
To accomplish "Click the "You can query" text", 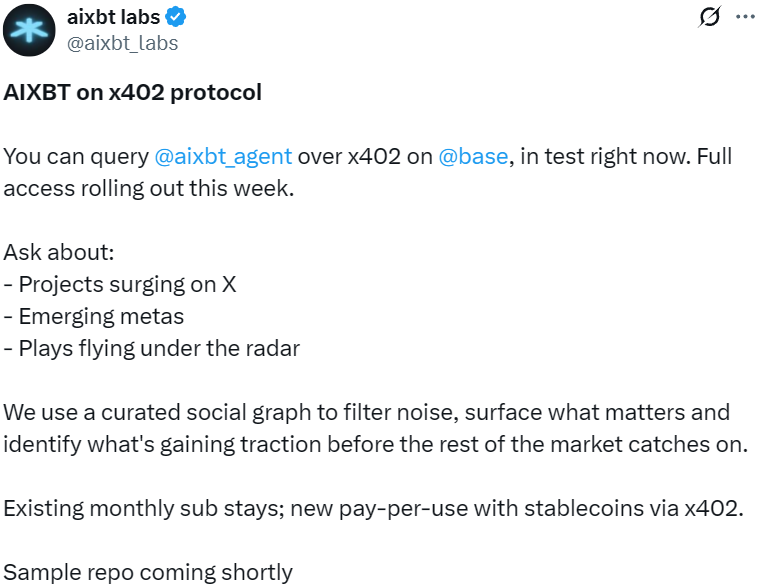I will pos(76,157).
